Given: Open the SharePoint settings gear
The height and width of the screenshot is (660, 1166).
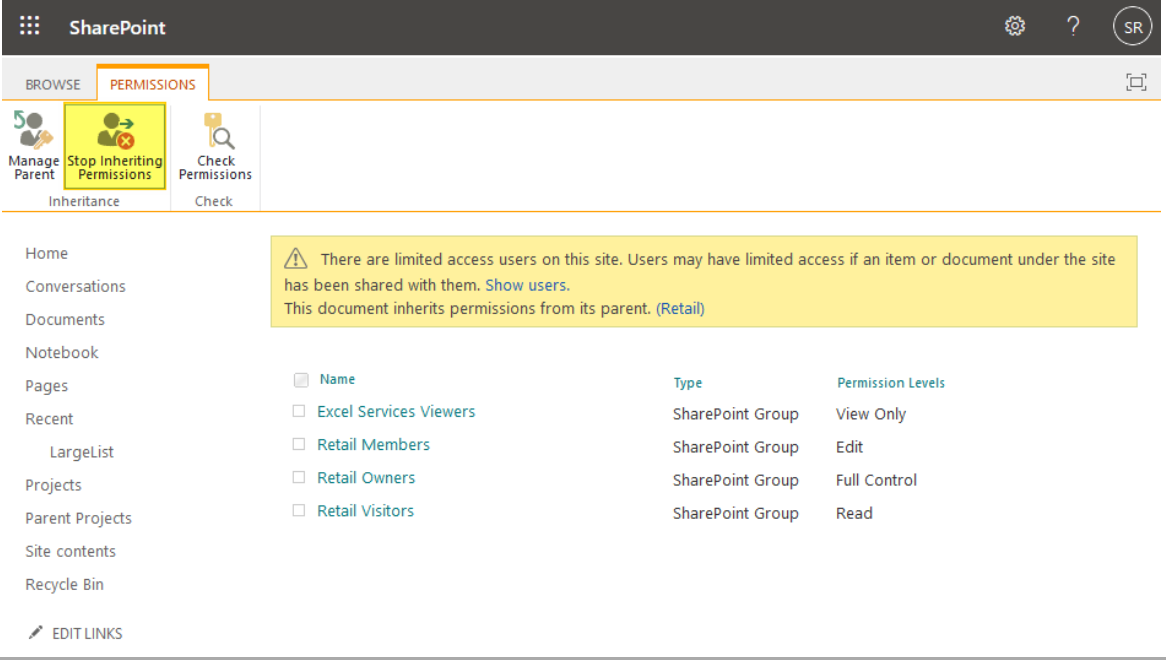Looking at the screenshot, I should point(1015,26).
